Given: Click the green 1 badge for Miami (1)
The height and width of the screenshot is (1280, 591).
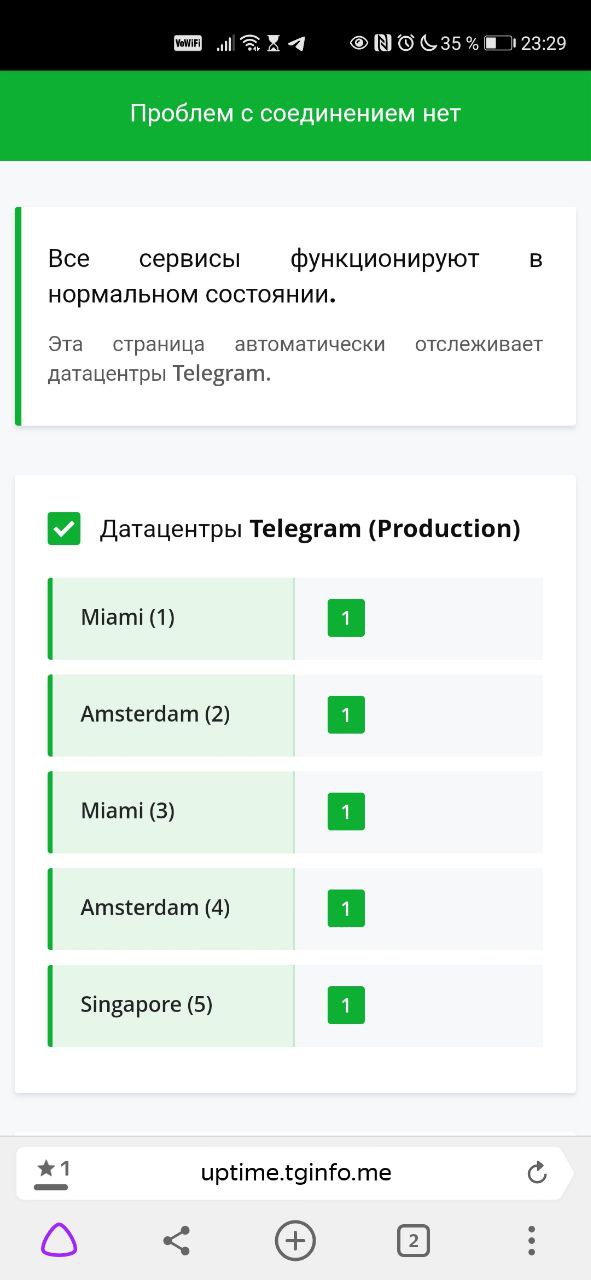Looking at the screenshot, I should (346, 618).
